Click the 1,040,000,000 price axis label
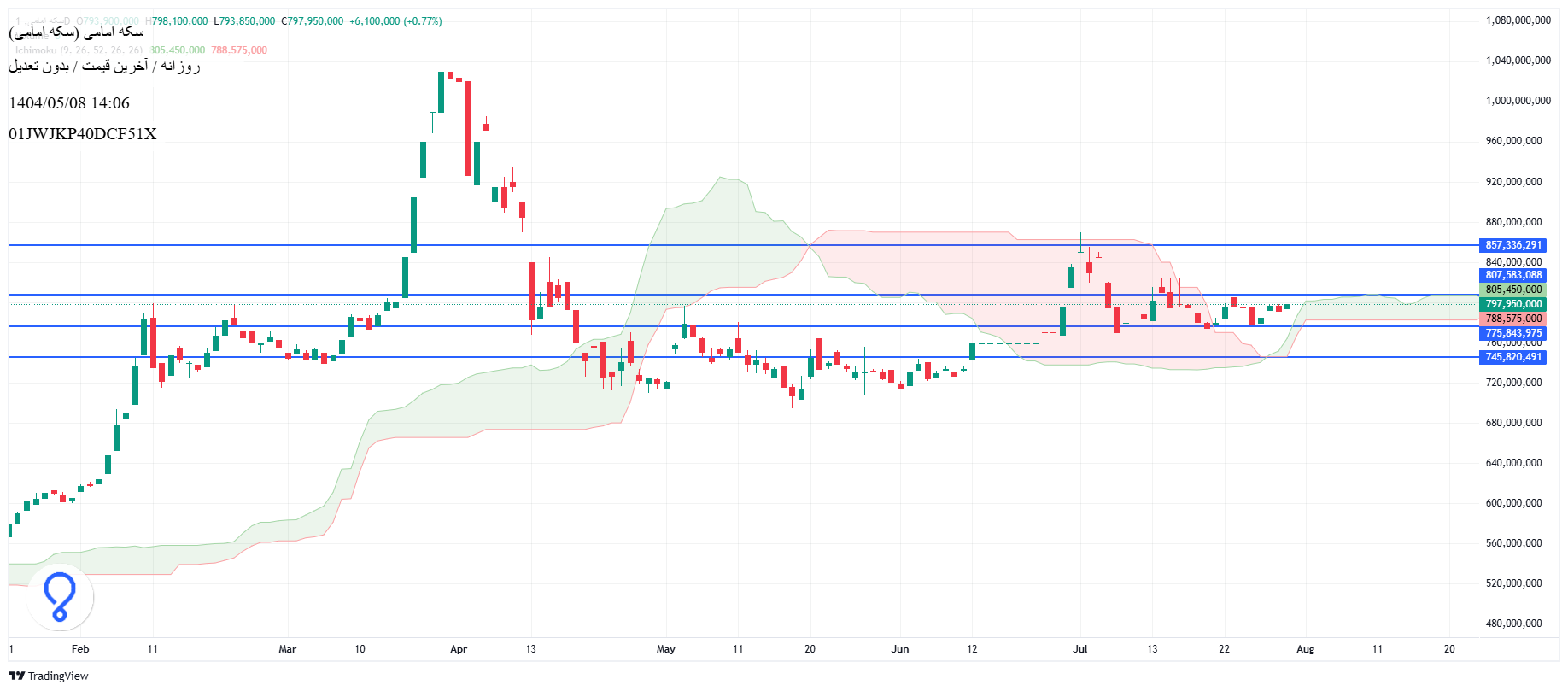Viewport: 1568px width, 691px height. pos(1518,61)
